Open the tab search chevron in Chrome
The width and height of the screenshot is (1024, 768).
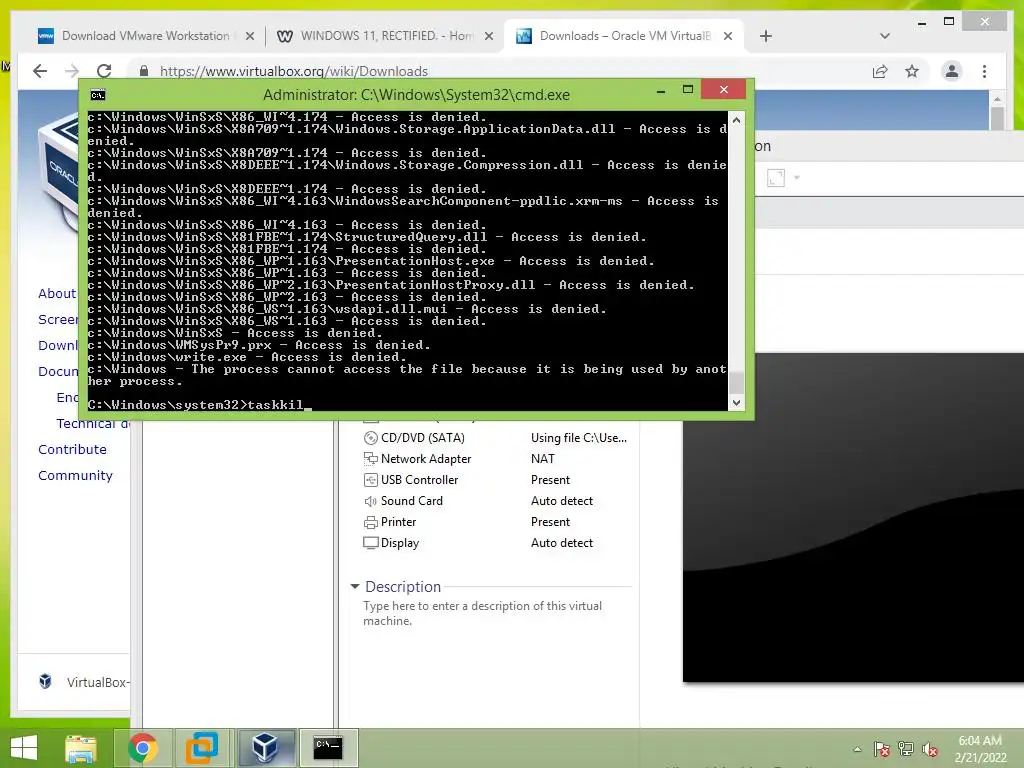pos(884,36)
